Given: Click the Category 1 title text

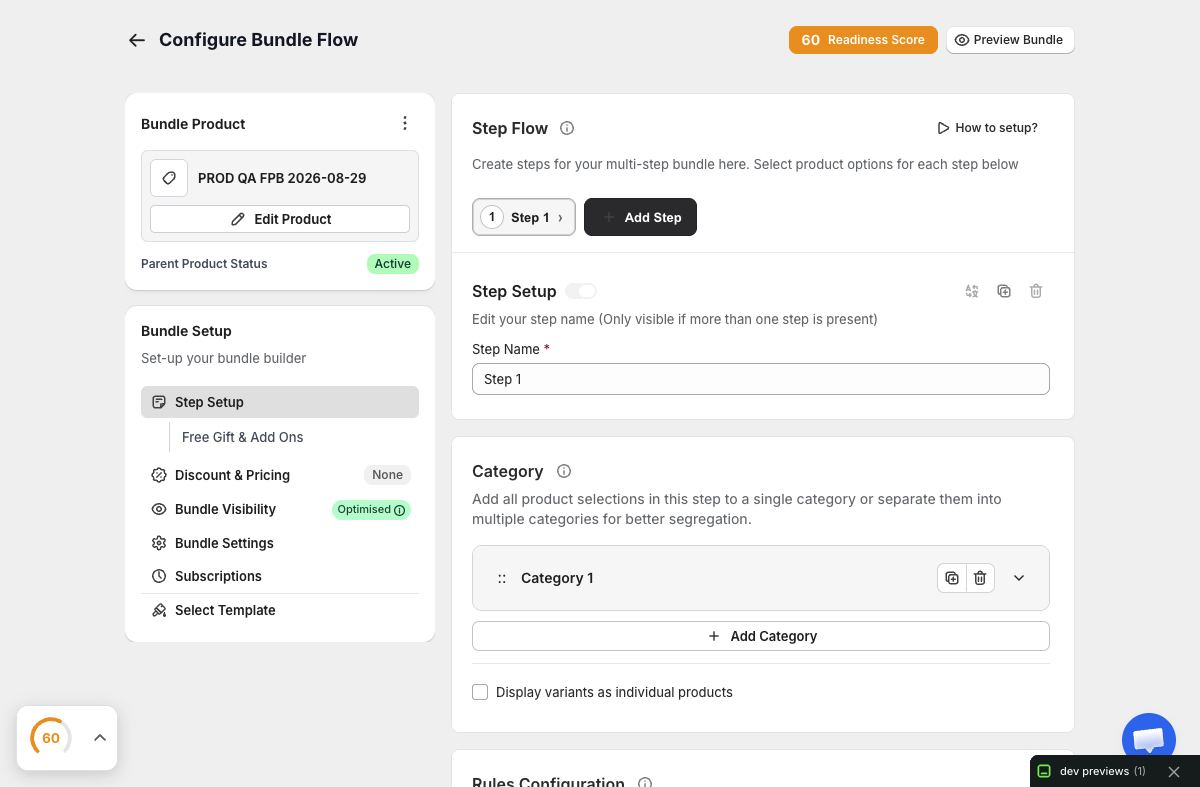Looking at the screenshot, I should coord(557,578).
